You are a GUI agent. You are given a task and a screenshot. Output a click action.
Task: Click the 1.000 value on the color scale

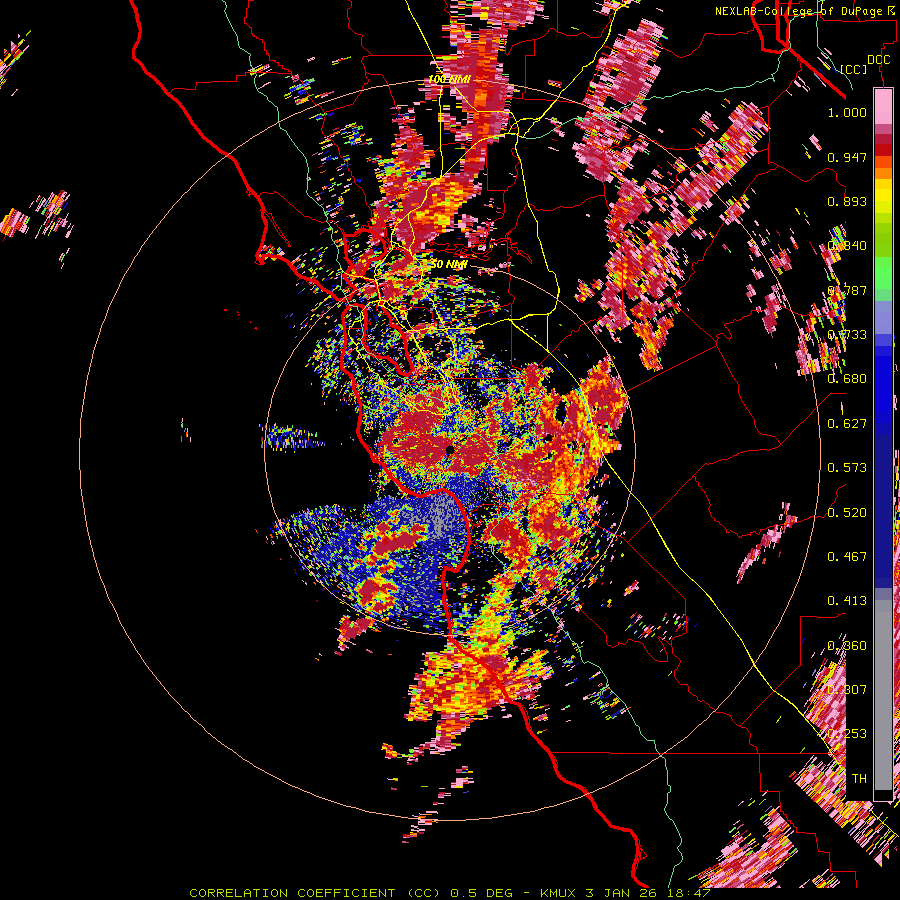pyautogui.click(x=847, y=112)
